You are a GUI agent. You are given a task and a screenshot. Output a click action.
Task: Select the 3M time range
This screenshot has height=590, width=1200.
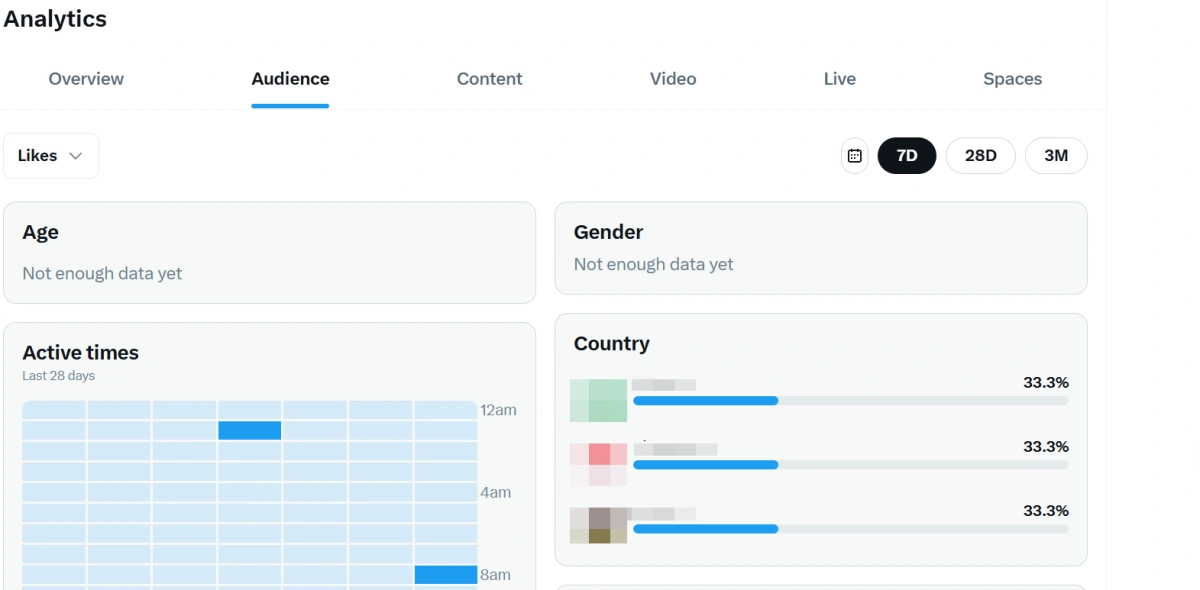click(1056, 156)
